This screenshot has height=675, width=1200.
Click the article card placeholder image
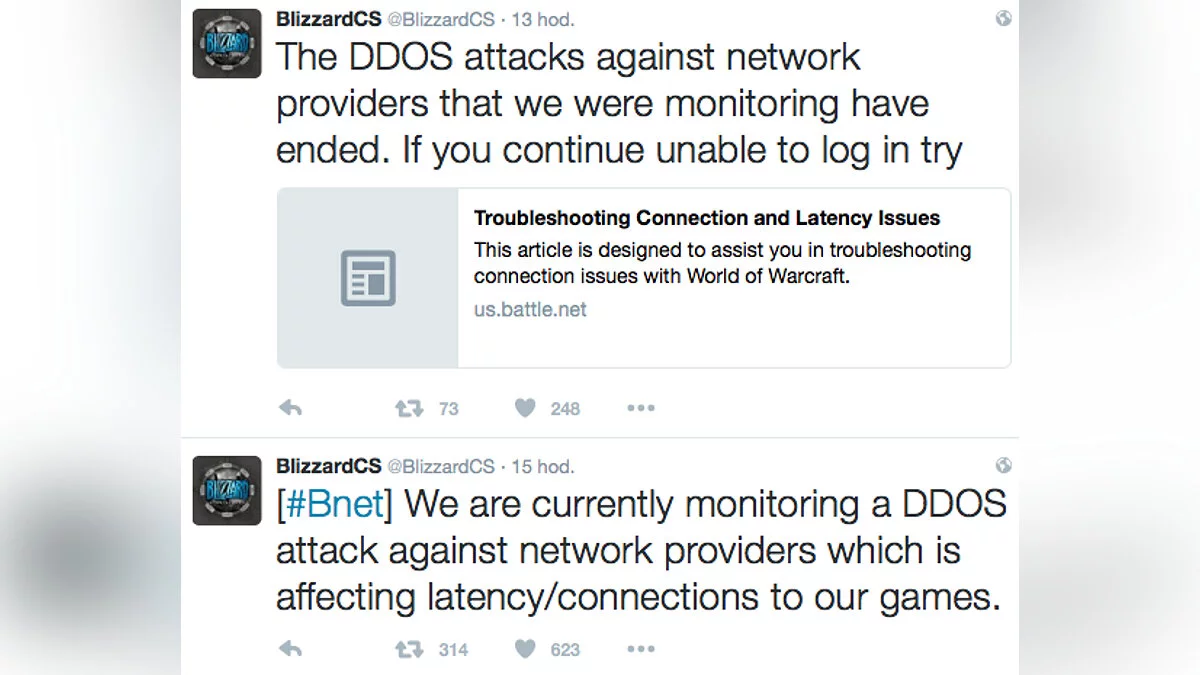click(x=368, y=278)
